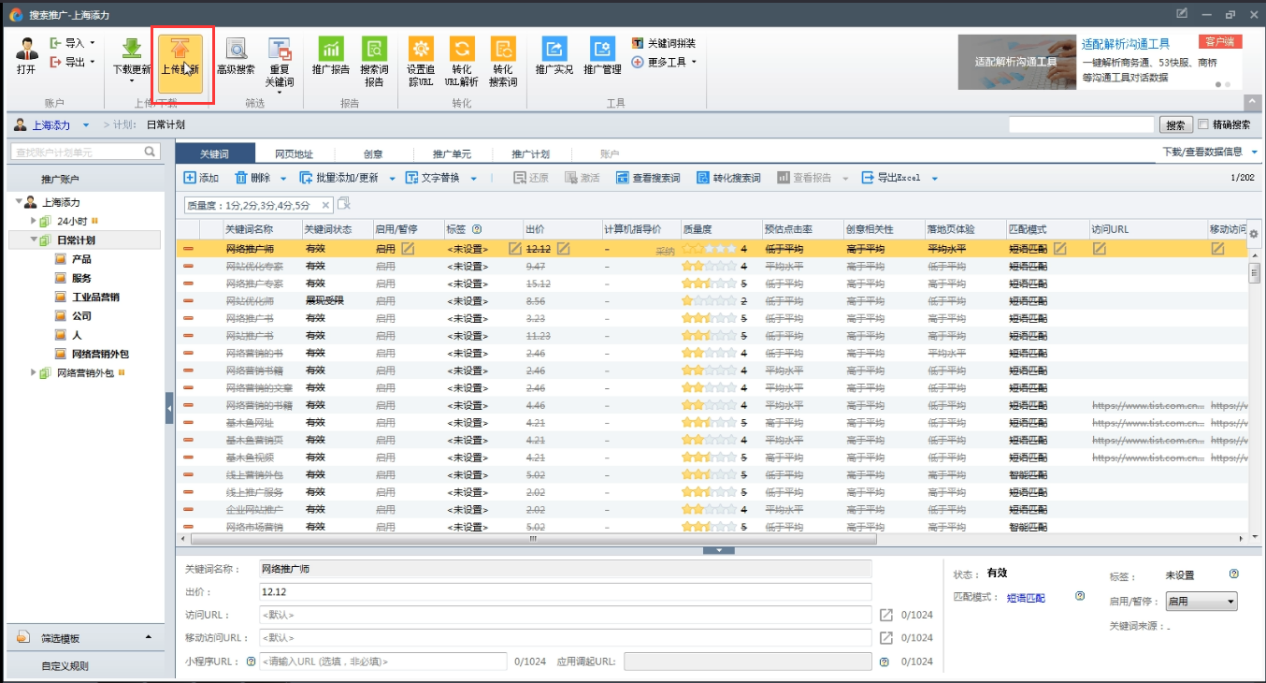Click the 上传更新 upload button
The image size is (1266, 683).
[x=180, y=63]
